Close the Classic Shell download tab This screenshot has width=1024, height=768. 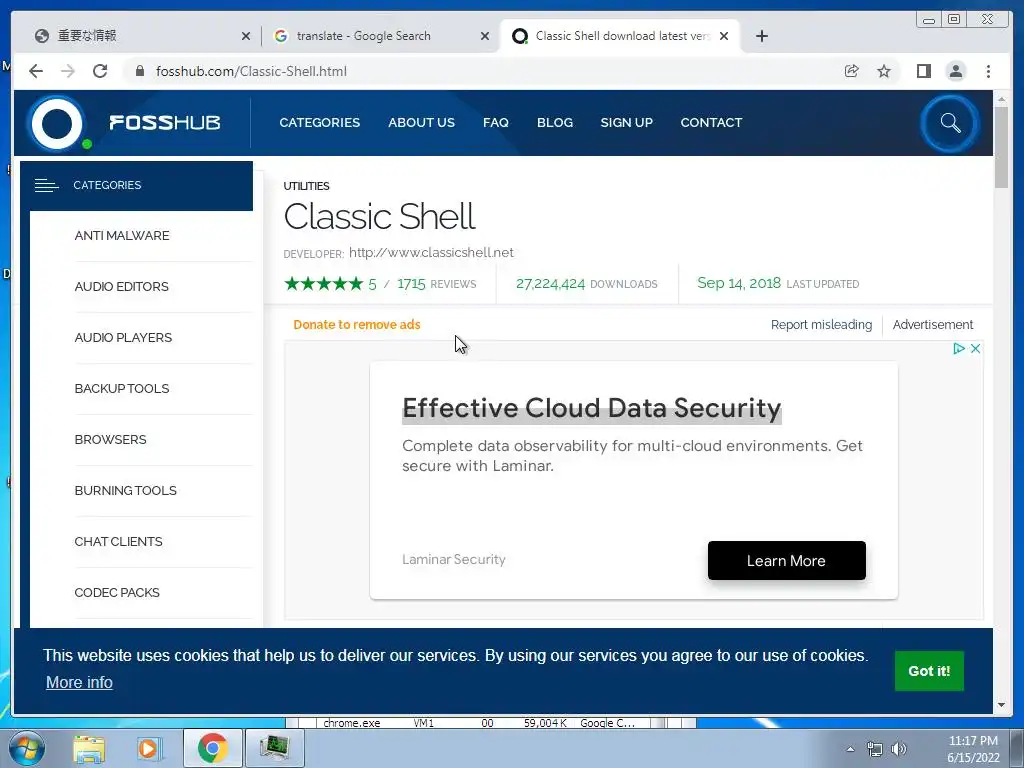click(724, 36)
